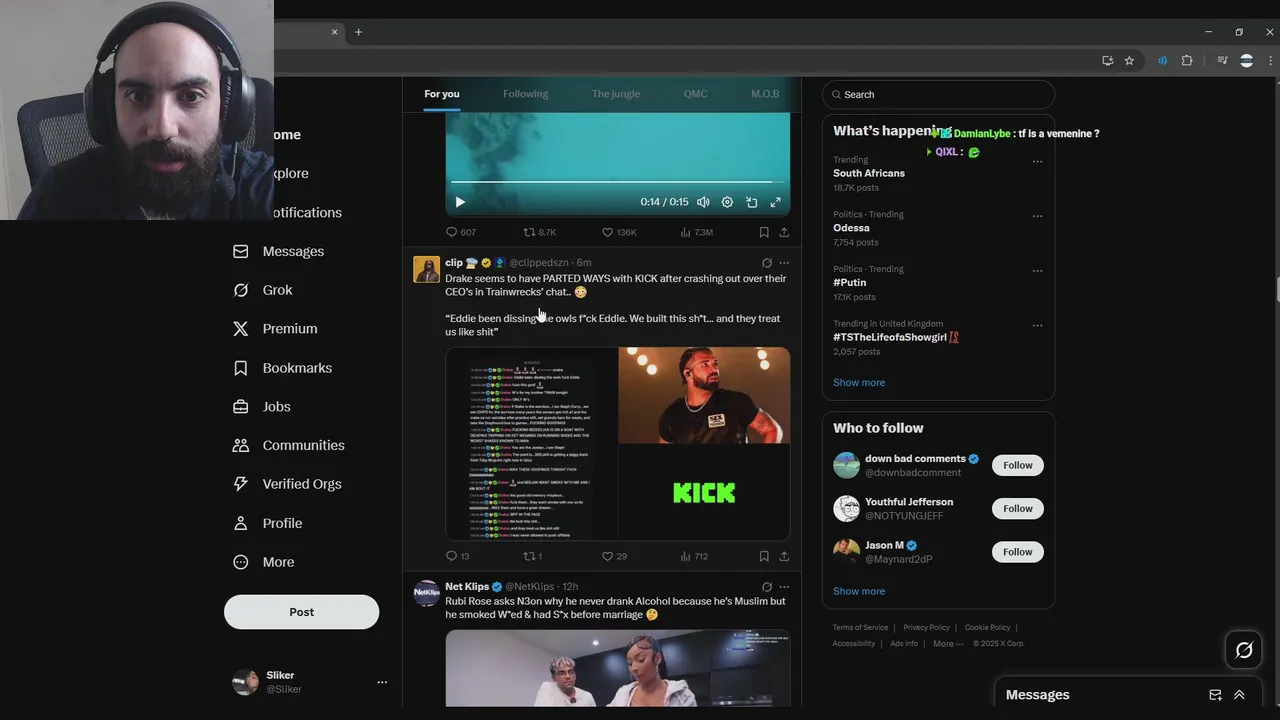Viewport: 1280px width, 720px height.
Task: Follow Youthful Jefferson
Action: (x=1018, y=508)
